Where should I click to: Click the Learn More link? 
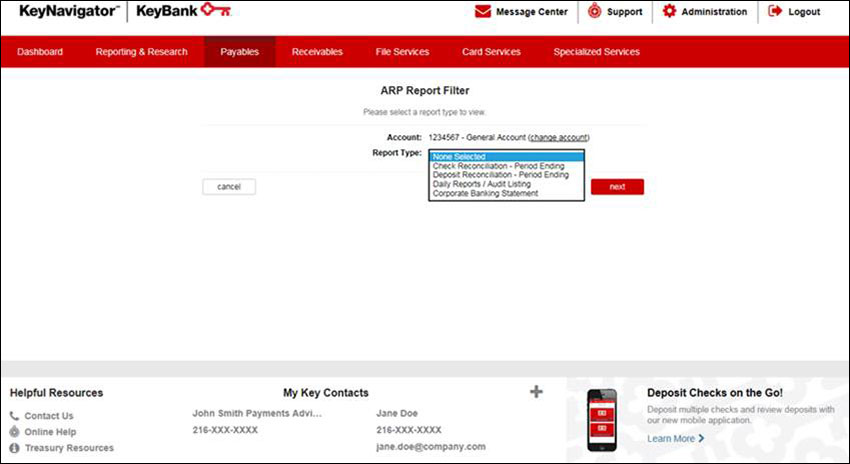click(671, 438)
